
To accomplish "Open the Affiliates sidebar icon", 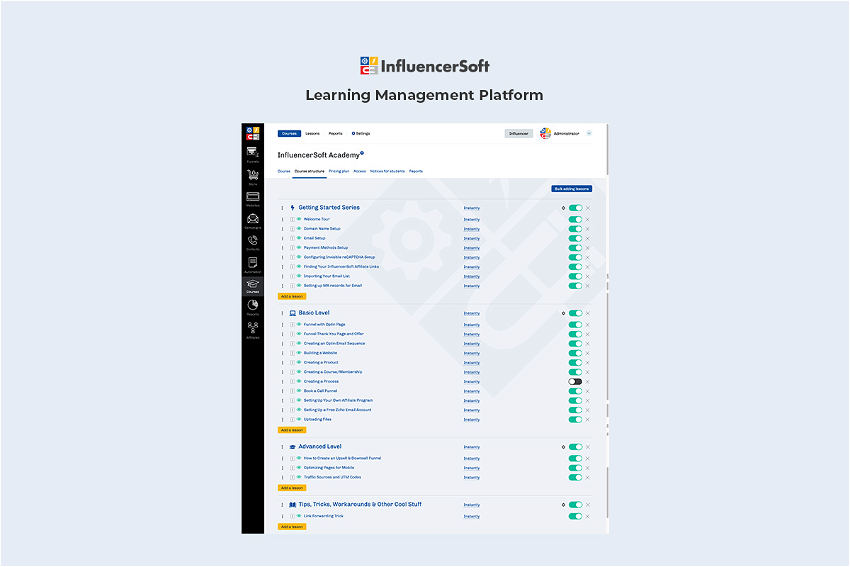I will (252, 329).
